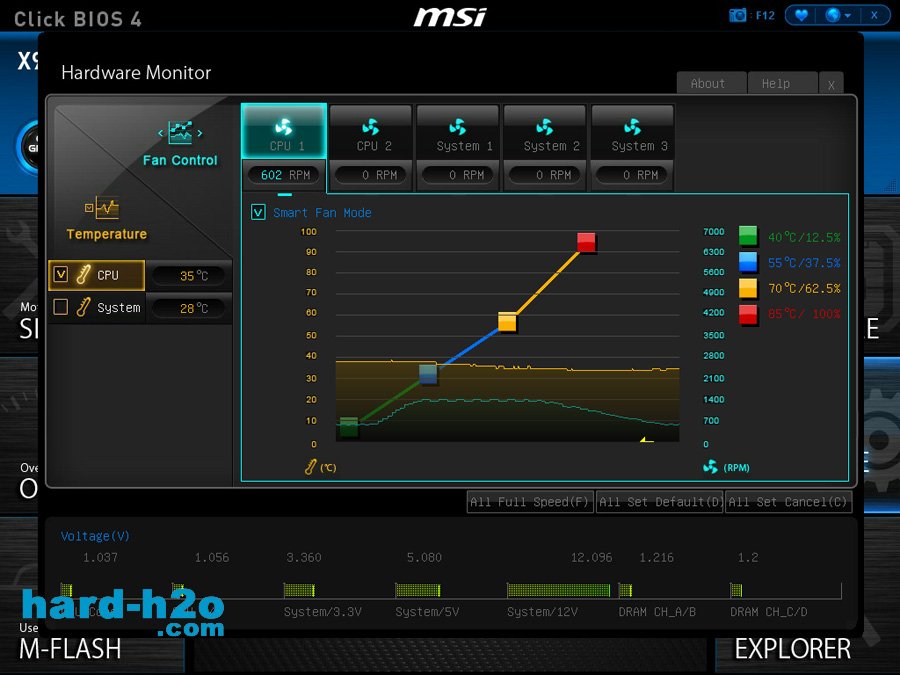Click the Fan Control graph icon

click(x=180, y=133)
